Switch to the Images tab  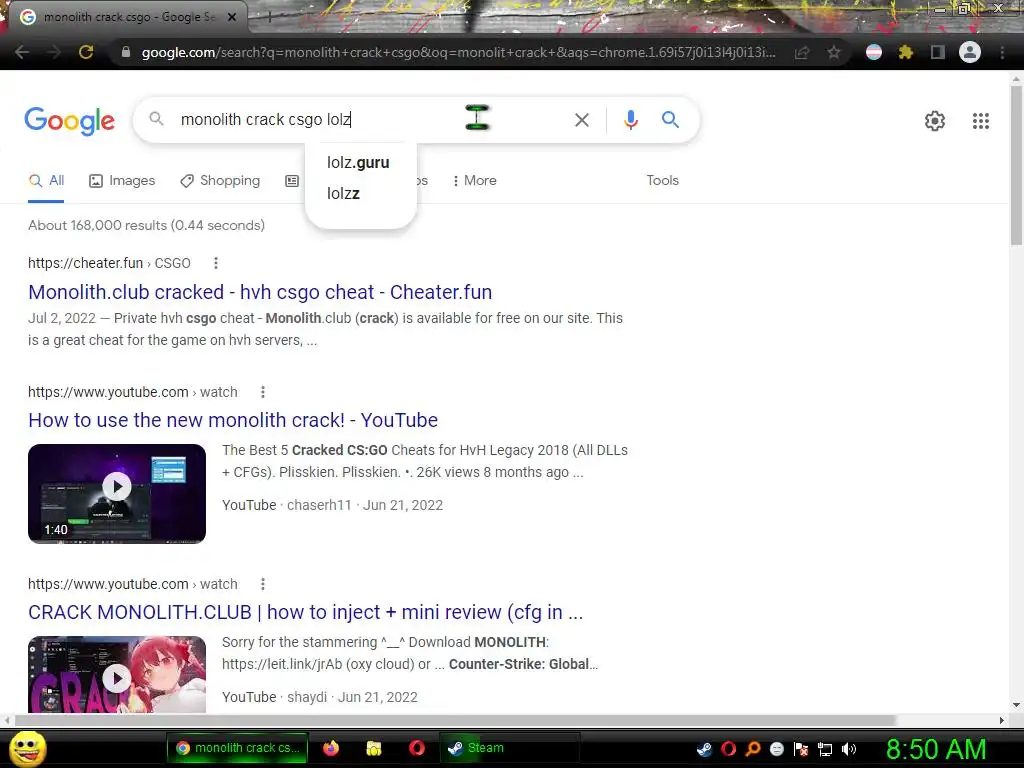click(122, 181)
